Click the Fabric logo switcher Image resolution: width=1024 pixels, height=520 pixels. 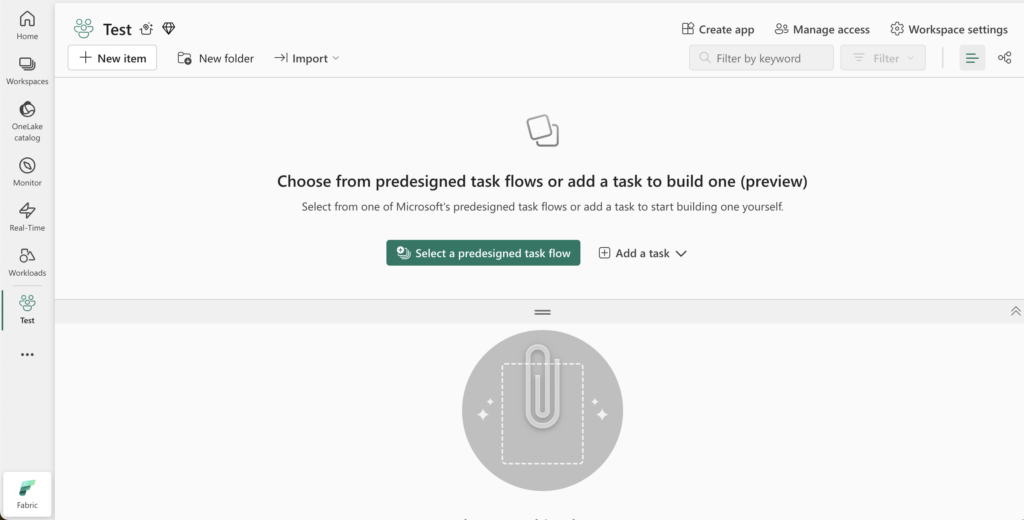tap(27, 495)
